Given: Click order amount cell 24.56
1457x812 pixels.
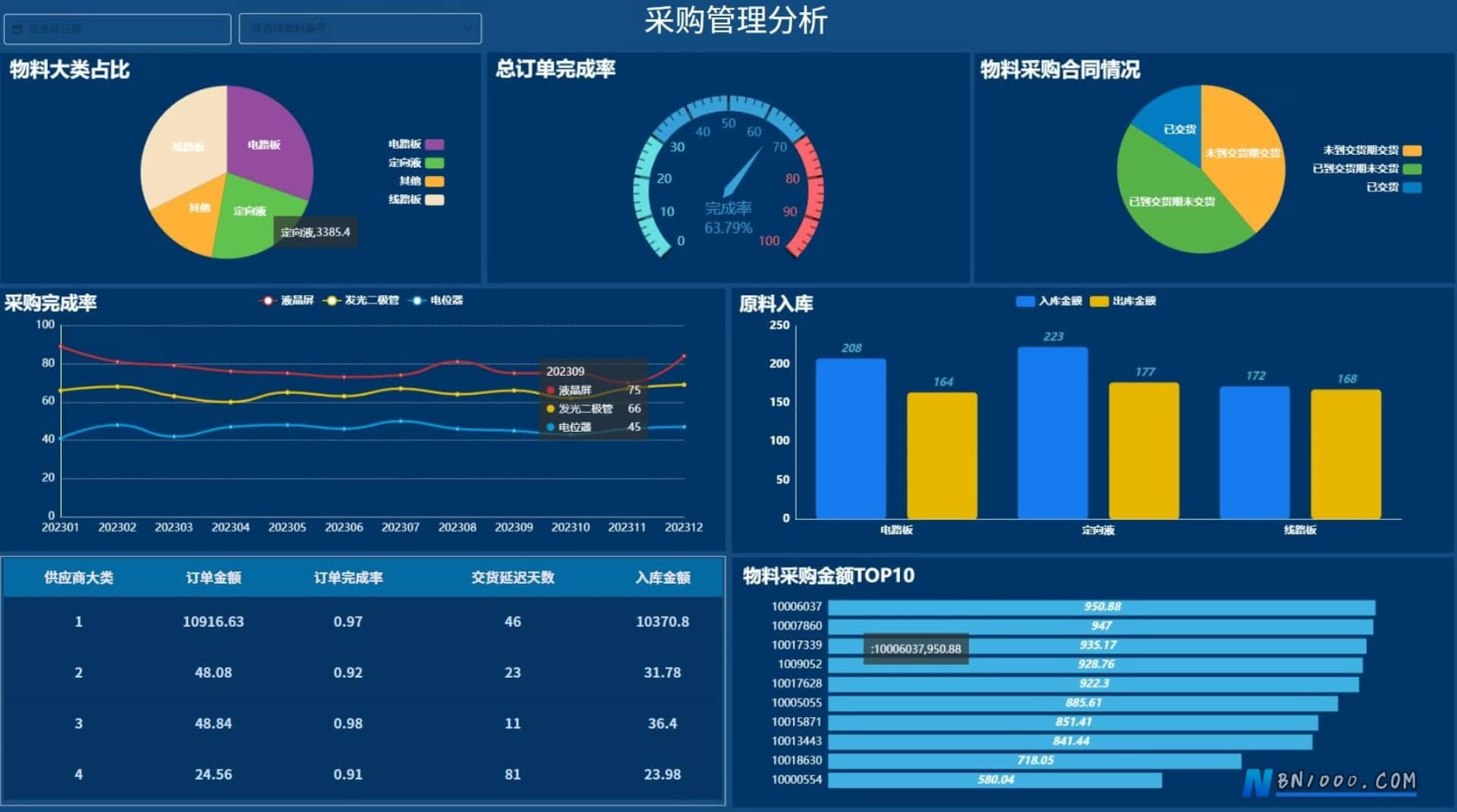Looking at the screenshot, I should [213, 774].
